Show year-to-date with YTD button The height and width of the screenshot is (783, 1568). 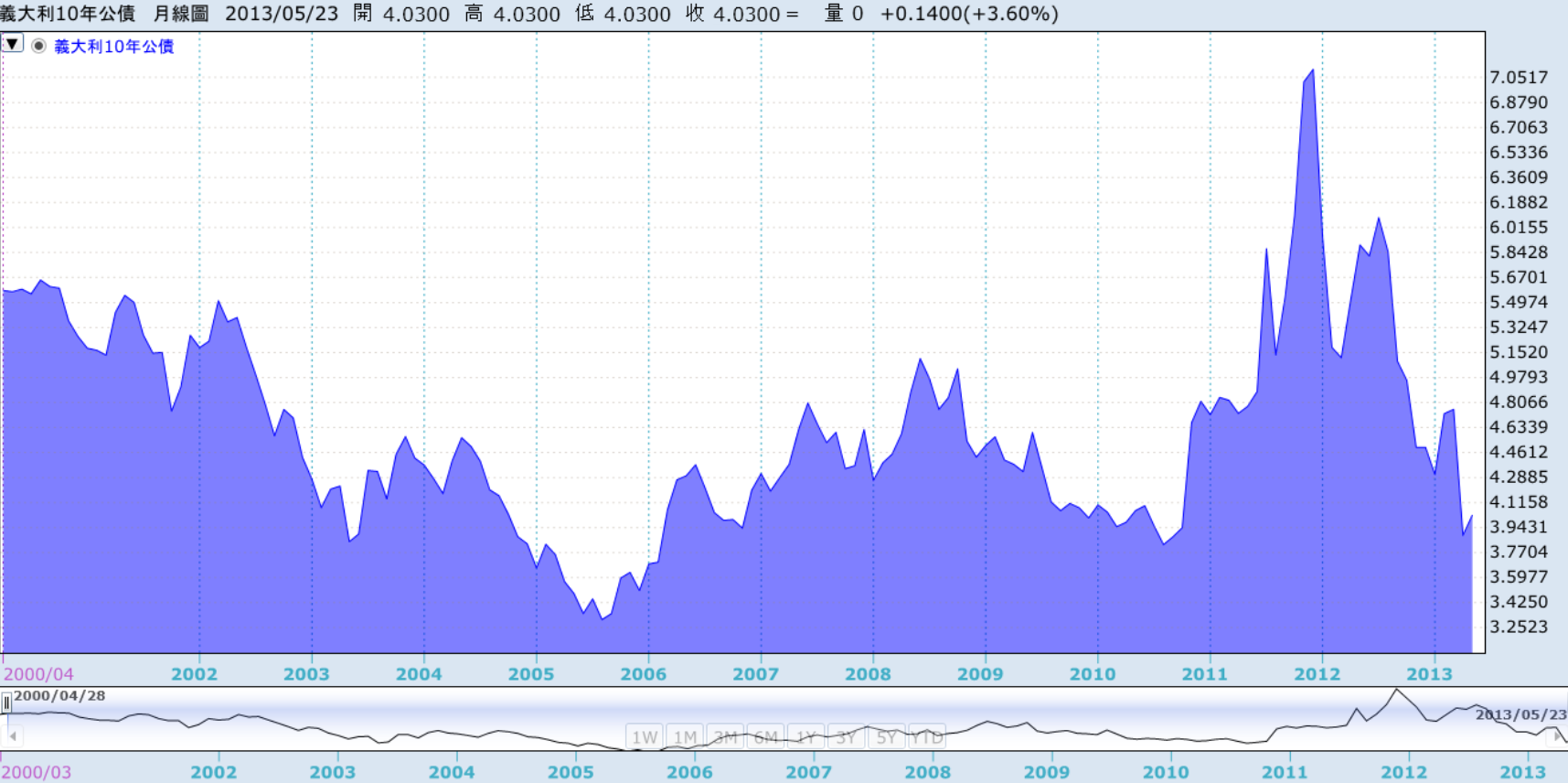[x=926, y=737]
